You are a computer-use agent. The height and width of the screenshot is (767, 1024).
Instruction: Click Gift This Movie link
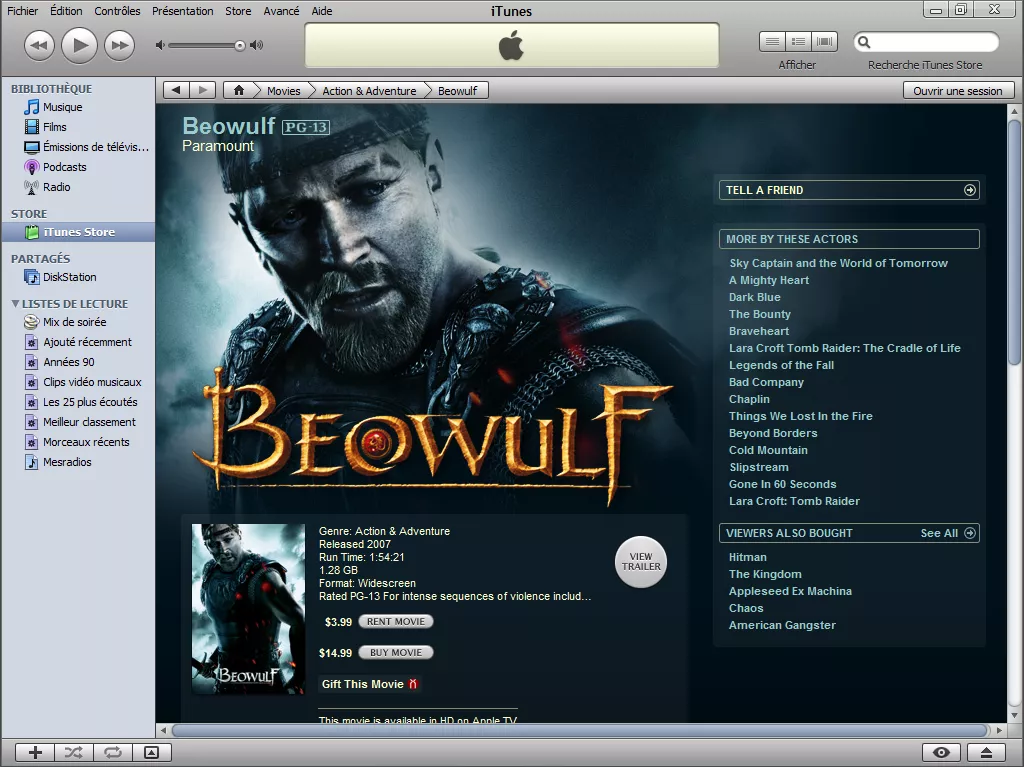[x=370, y=684]
